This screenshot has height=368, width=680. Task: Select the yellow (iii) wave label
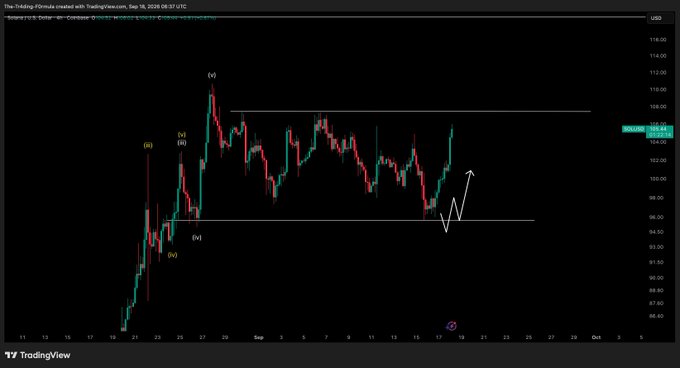(x=148, y=146)
